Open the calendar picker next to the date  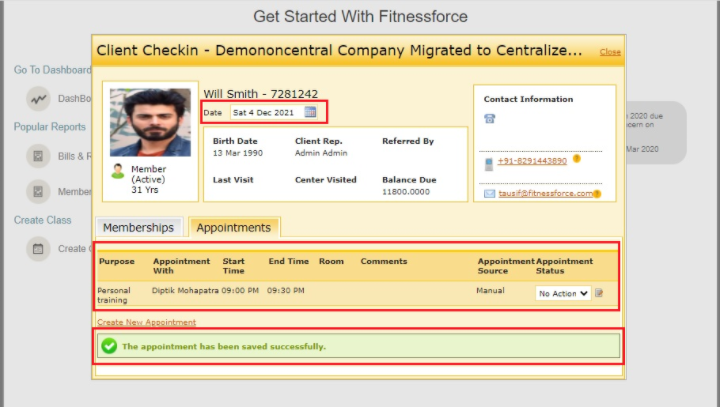click(310, 112)
